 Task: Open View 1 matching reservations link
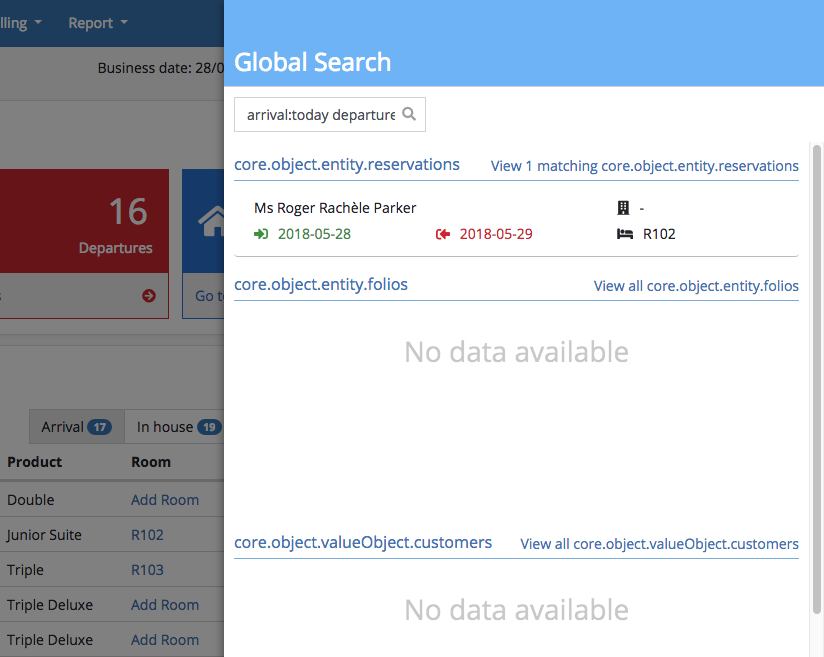(x=644, y=166)
